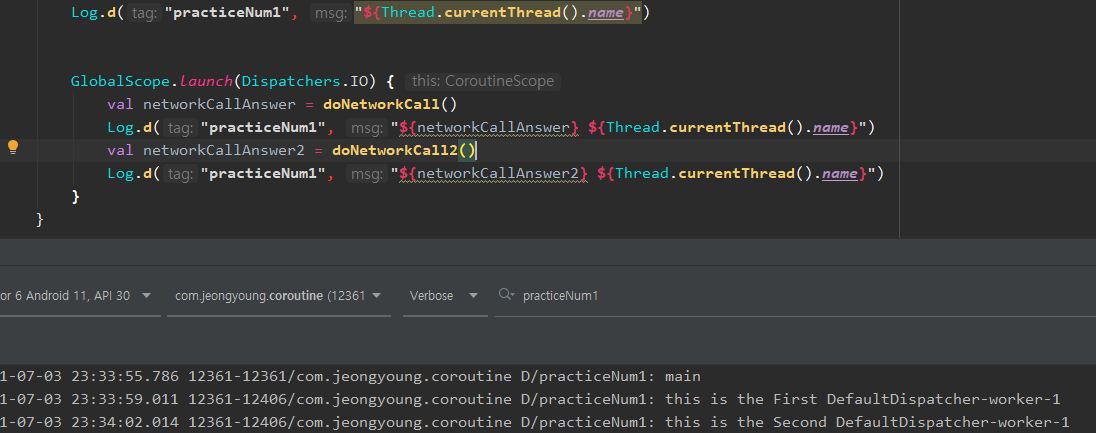
Task: Click the ${networkCallAnswer} template in the Log.d call
Action: click(489, 127)
